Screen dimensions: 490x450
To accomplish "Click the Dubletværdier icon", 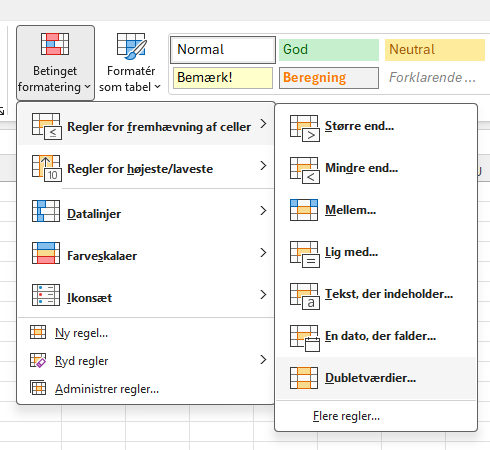I will 304,378.
